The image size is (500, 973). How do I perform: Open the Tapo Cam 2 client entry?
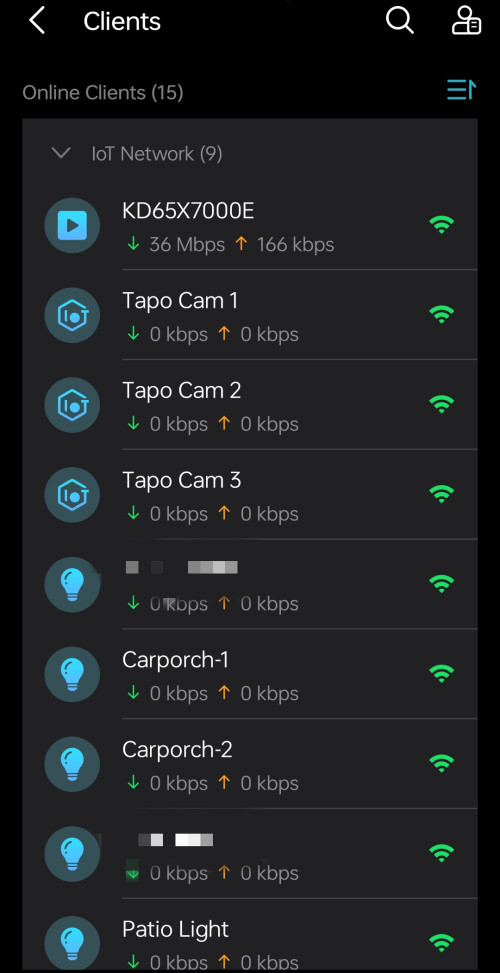[250, 405]
